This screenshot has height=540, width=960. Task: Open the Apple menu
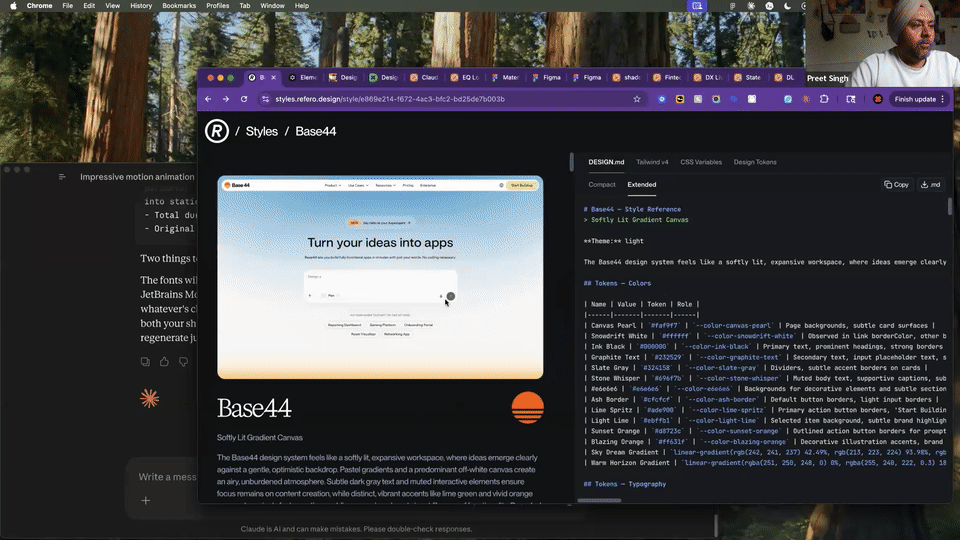click(x=13, y=6)
